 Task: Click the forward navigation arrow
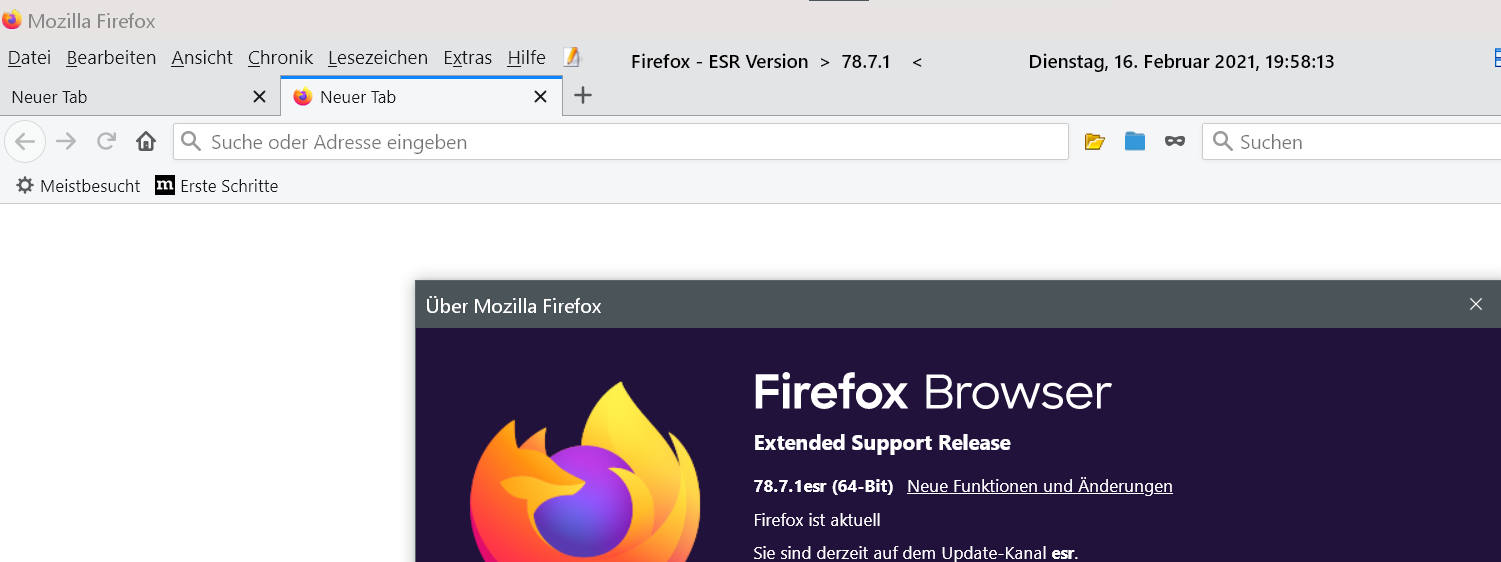(x=66, y=142)
